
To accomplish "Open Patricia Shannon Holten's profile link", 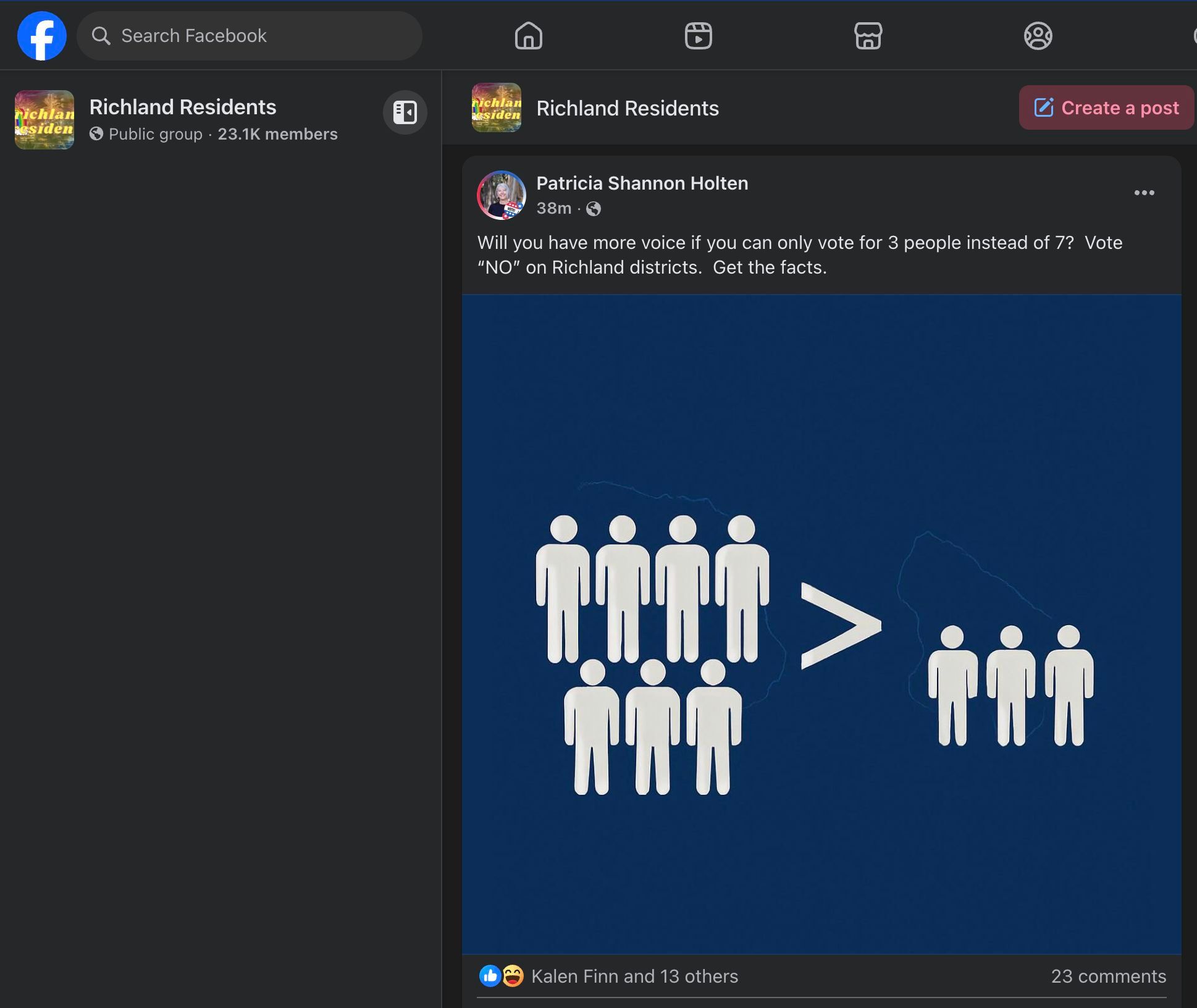I will (642, 183).
